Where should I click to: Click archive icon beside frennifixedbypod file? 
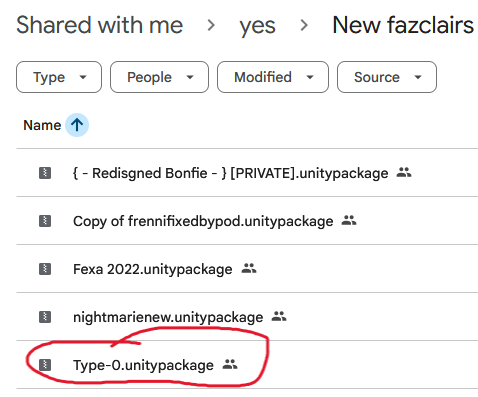45,221
